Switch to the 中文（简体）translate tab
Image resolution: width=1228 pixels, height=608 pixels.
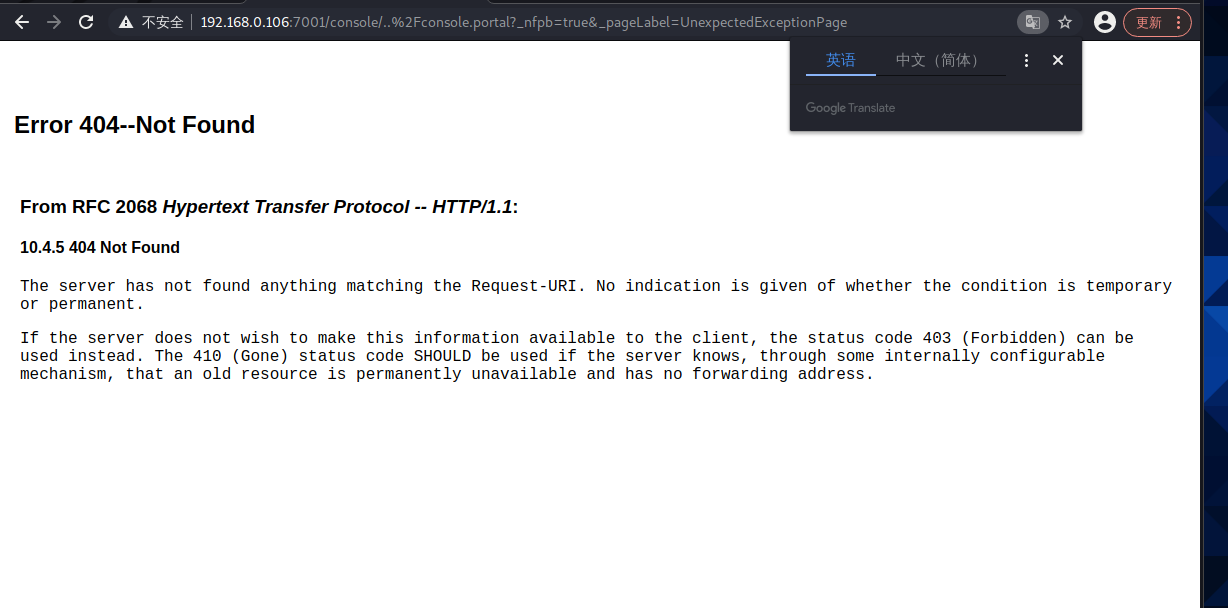[x=941, y=60]
